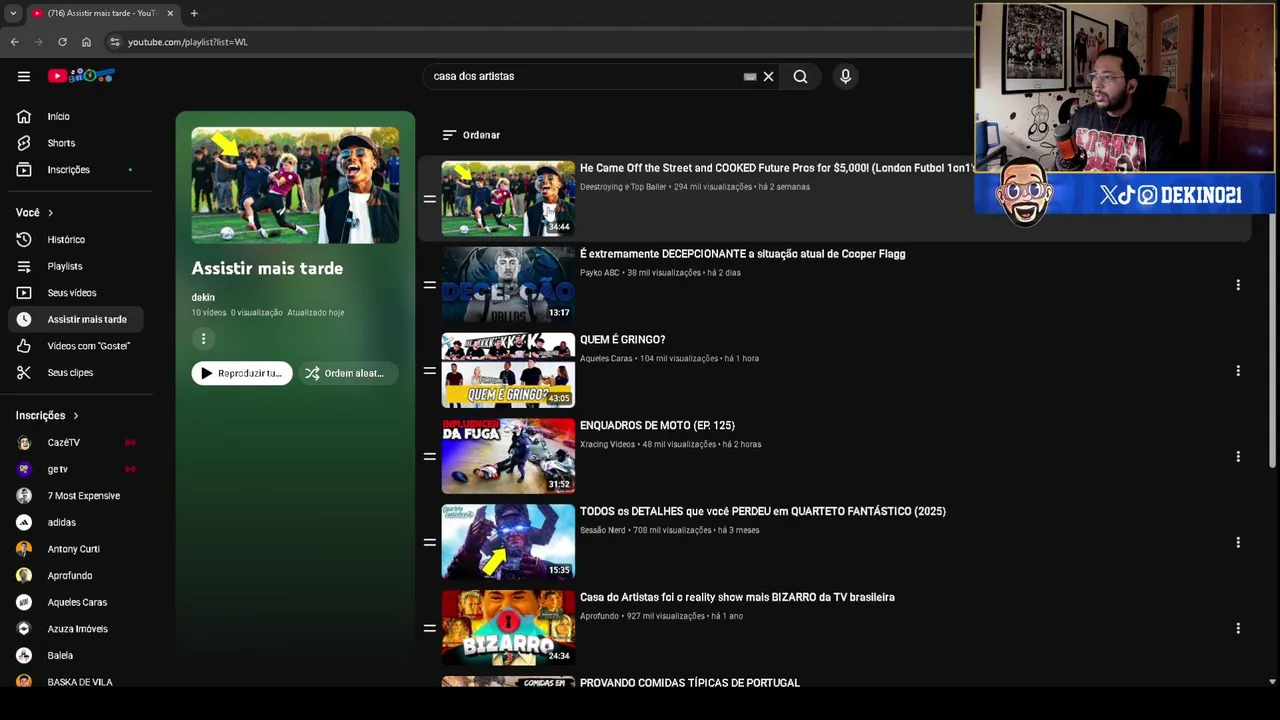This screenshot has height=720, width=1280.
Task: Grab reorder handle of ENQUADROS DE MOTO
Action: 429,457
